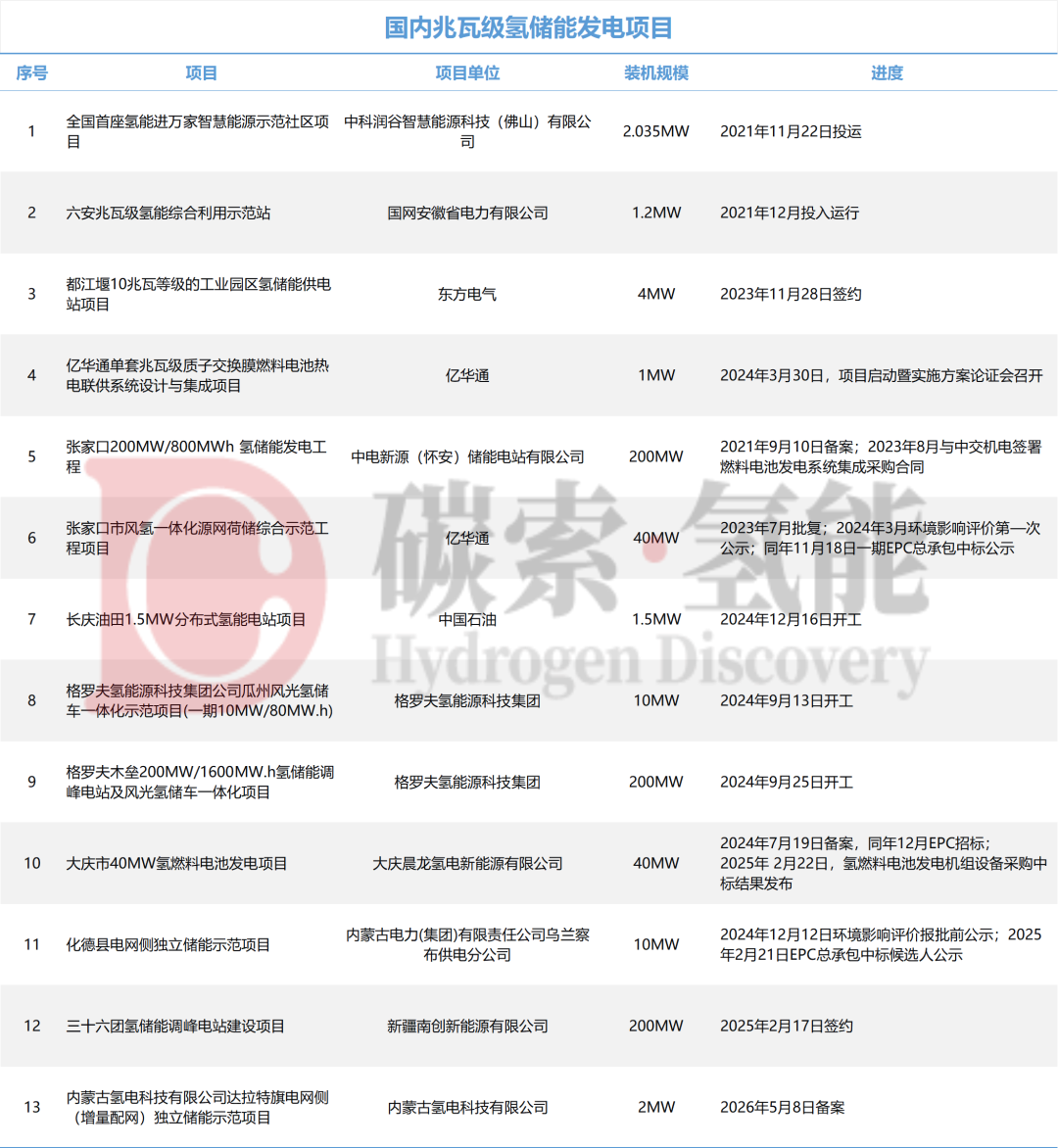Click serial number 1 cell
Image resolution: width=1058 pixels, height=1148 pixels.
pyautogui.click(x=31, y=132)
